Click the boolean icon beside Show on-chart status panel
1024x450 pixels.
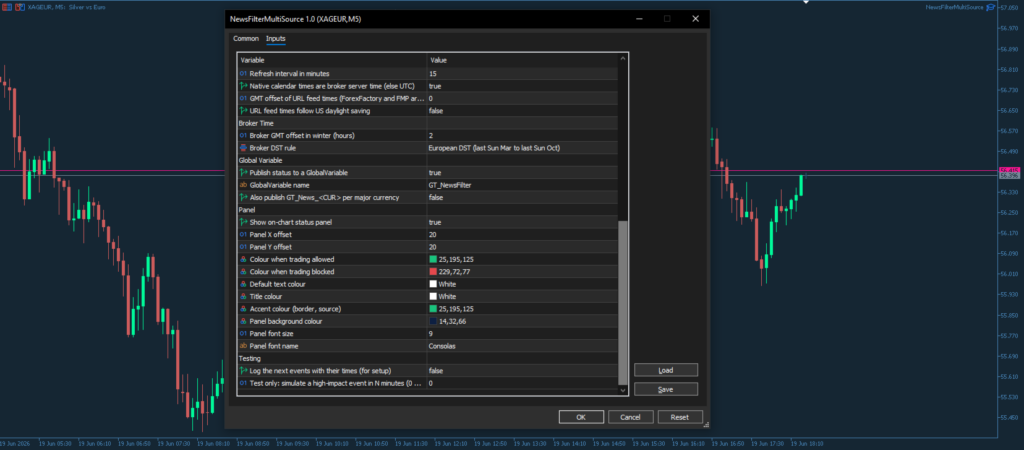[x=243, y=222]
